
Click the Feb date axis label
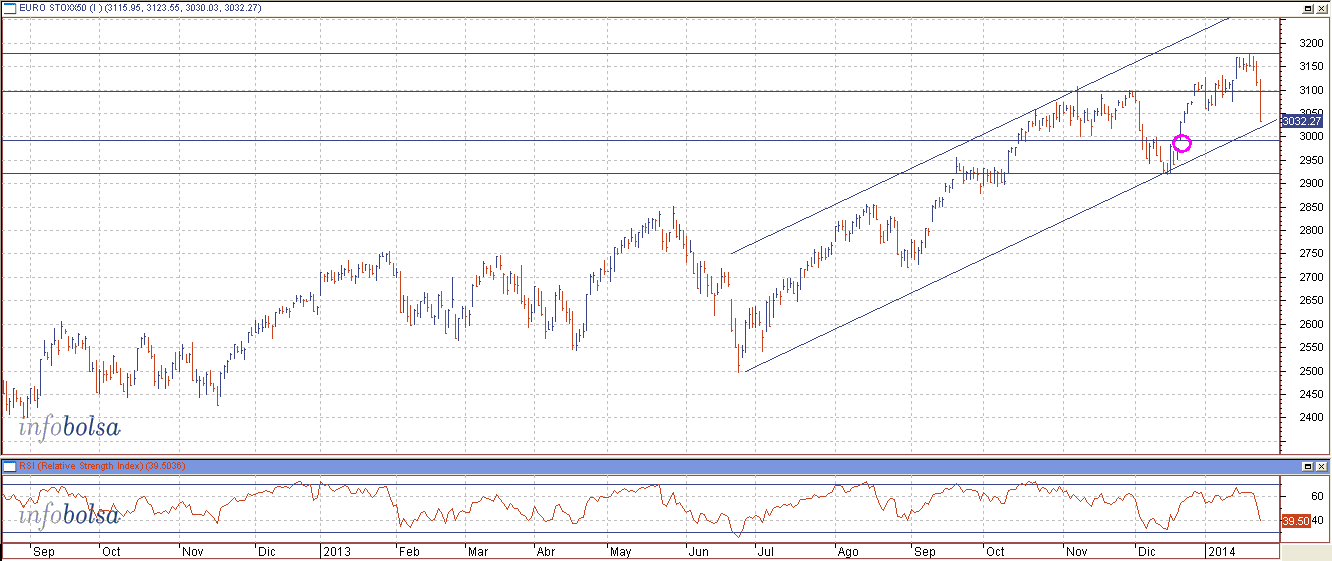pos(407,552)
